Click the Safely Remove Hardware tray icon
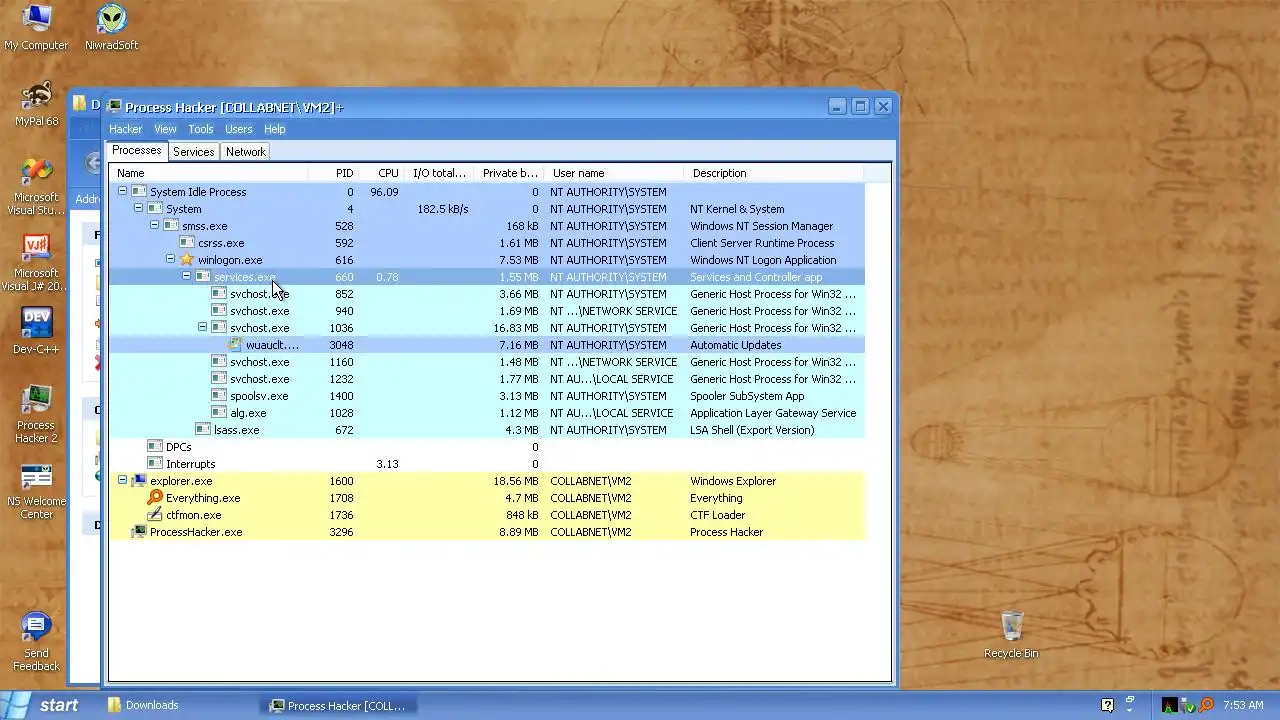The height and width of the screenshot is (720, 1280). point(1188,705)
